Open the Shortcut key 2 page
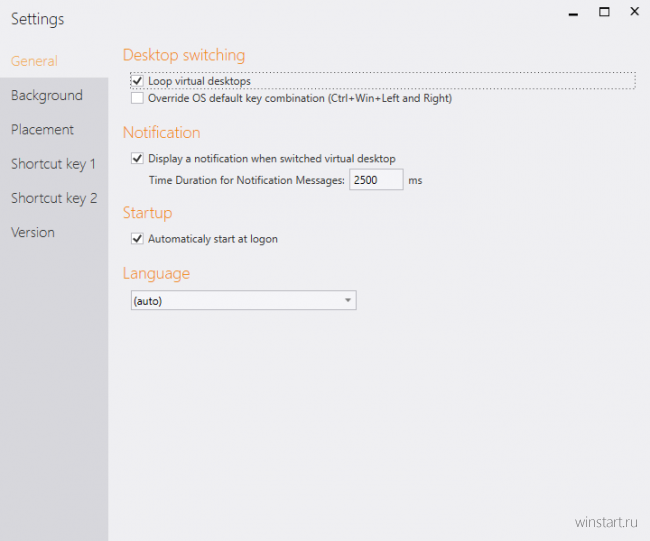Screen dimensions: 650x541 click(x=54, y=198)
